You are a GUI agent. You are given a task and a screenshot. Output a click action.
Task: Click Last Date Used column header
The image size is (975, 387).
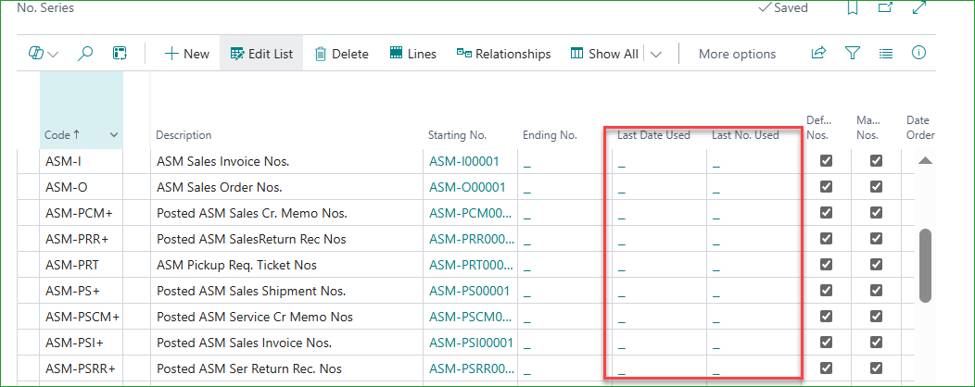pos(654,135)
